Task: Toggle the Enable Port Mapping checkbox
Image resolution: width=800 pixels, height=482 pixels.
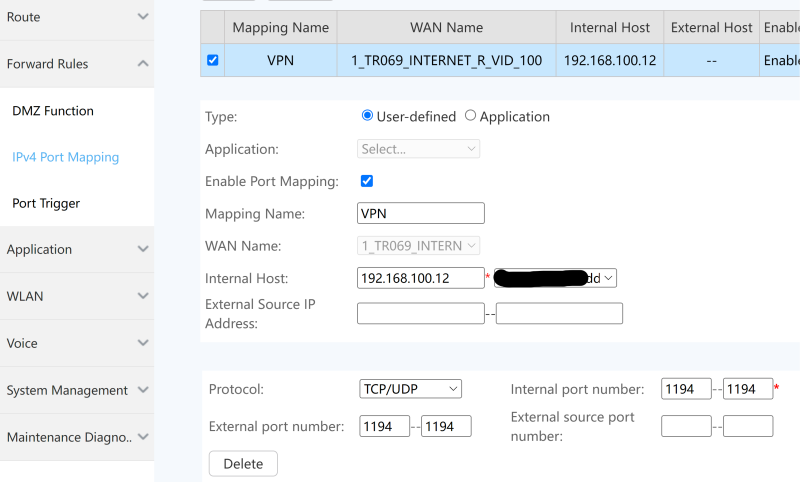Action: (366, 181)
